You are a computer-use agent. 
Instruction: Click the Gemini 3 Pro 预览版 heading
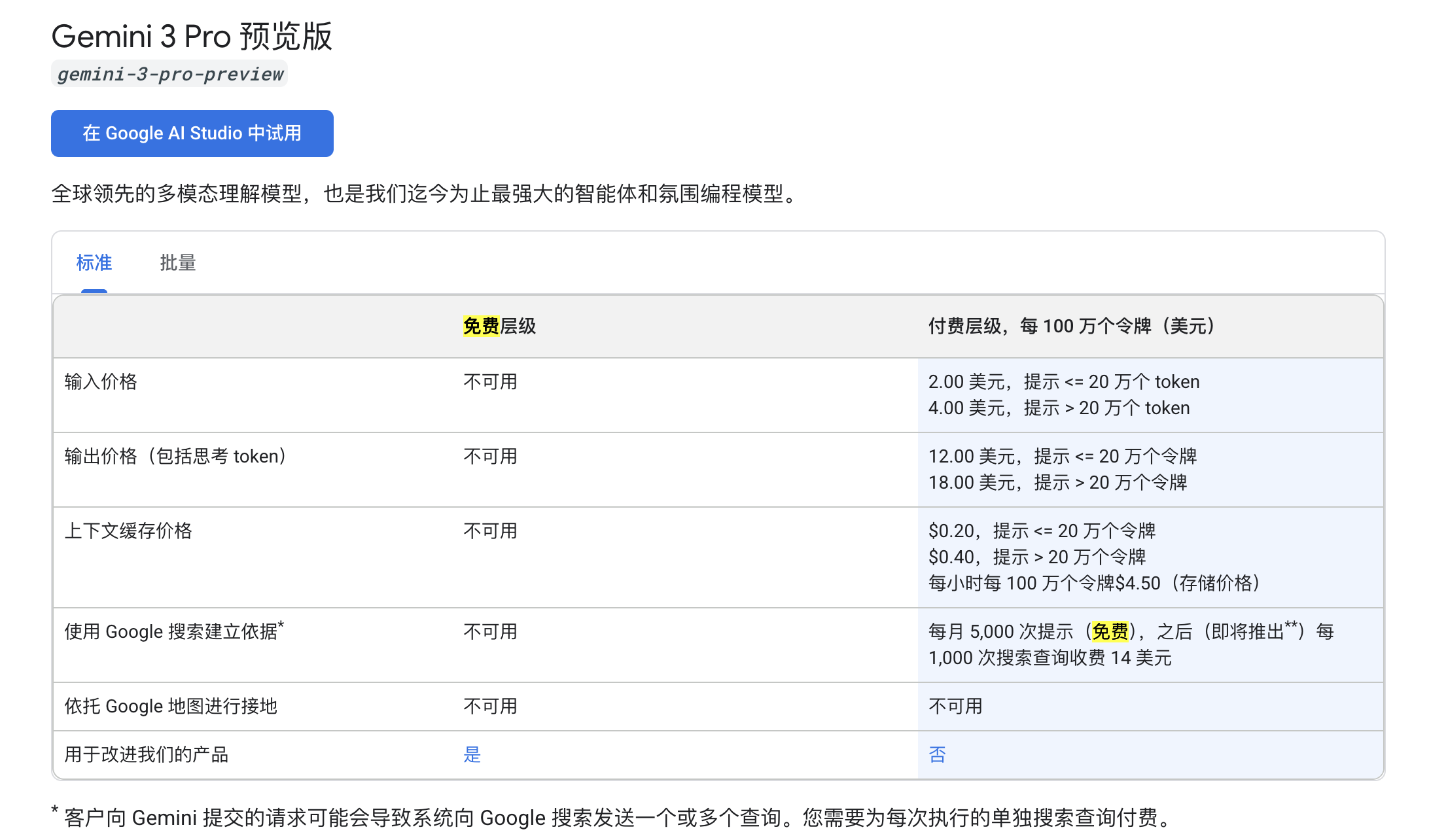(x=192, y=36)
